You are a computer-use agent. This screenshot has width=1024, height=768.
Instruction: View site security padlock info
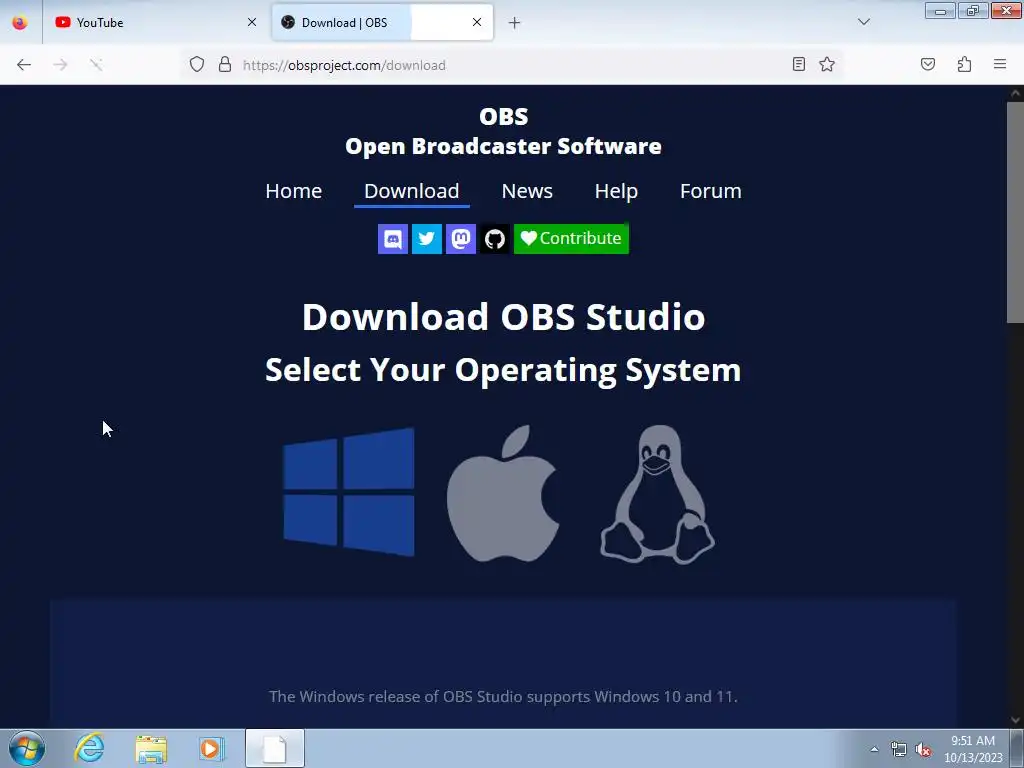225,65
